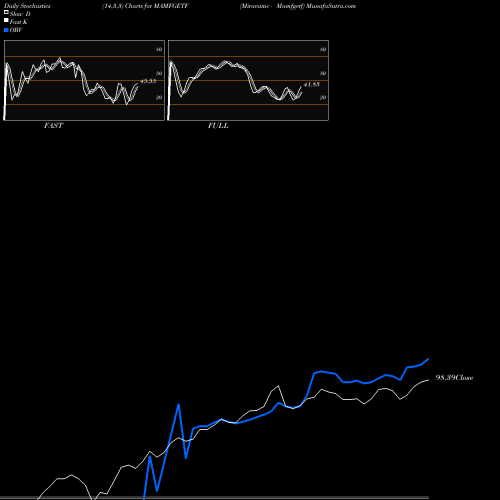This screenshot has height=500, width=500.
Task: Click the 50 level label in the FULL chart
Action: pyautogui.click(x=323, y=73)
